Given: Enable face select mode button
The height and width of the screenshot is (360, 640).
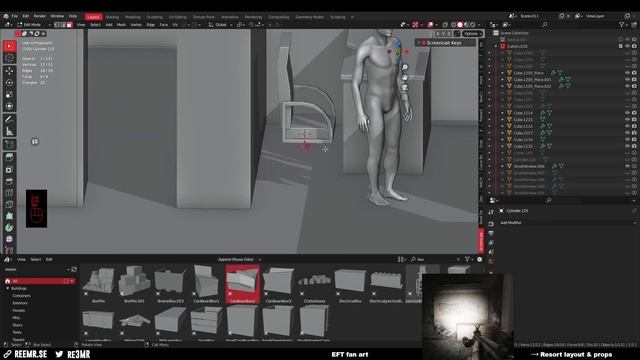Looking at the screenshot, I should click(x=70, y=25).
